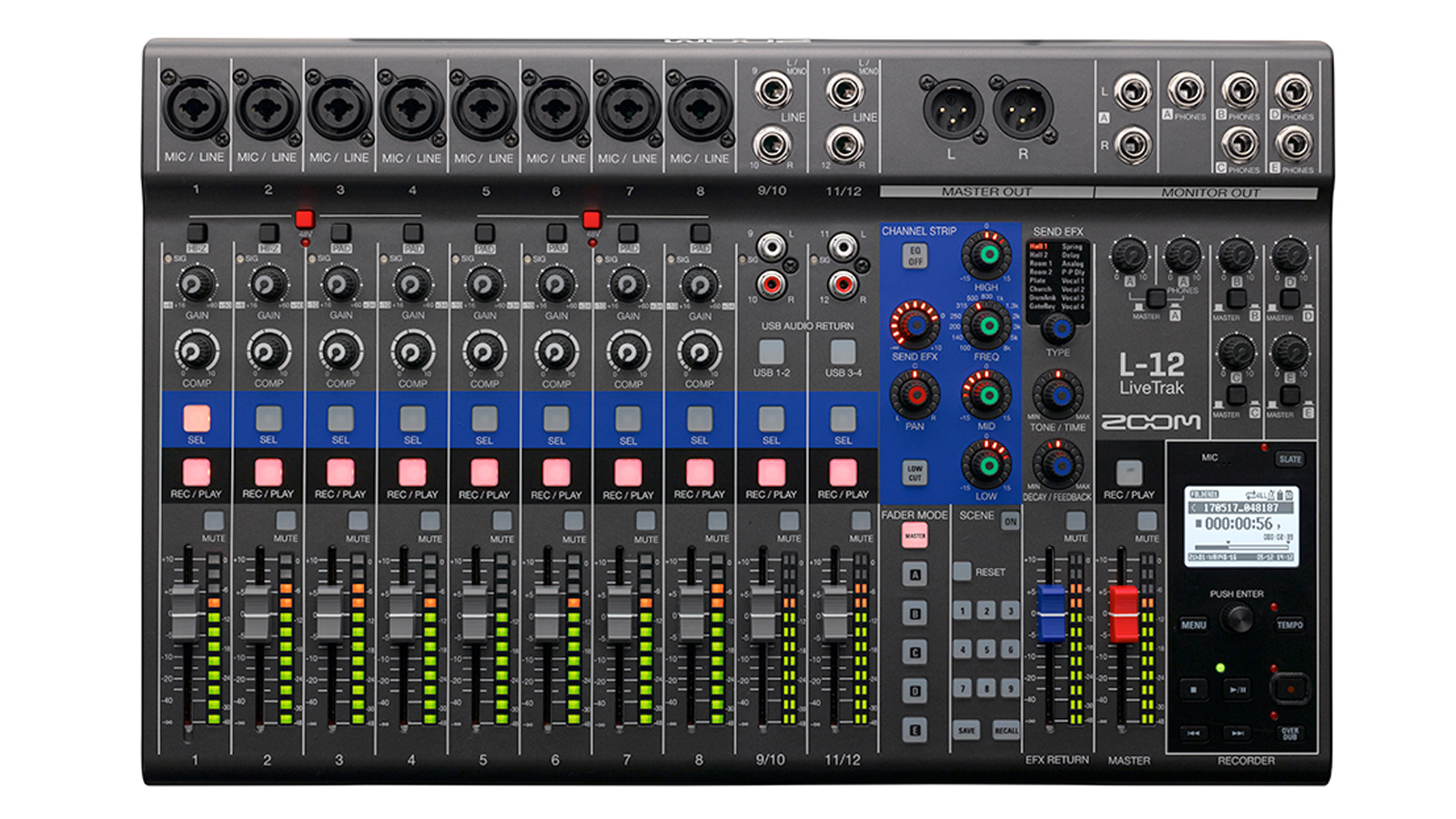Click the blue EFX RETURN fader
Screen dimensions: 1456x819
coord(1051,612)
